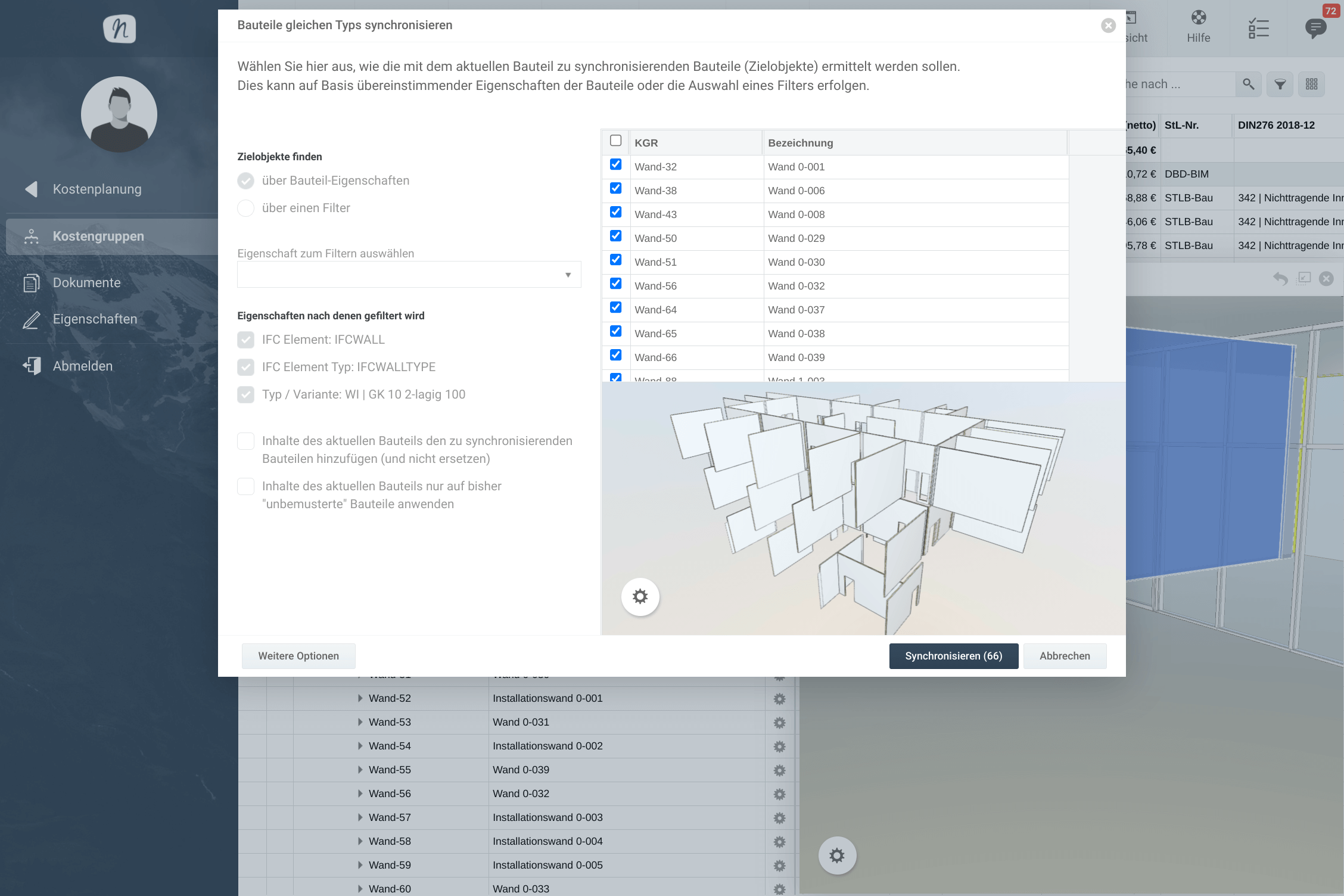Image resolution: width=1344 pixels, height=896 pixels.
Task: Click the Synchronisieren (66) button
Action: coord(953,656)
